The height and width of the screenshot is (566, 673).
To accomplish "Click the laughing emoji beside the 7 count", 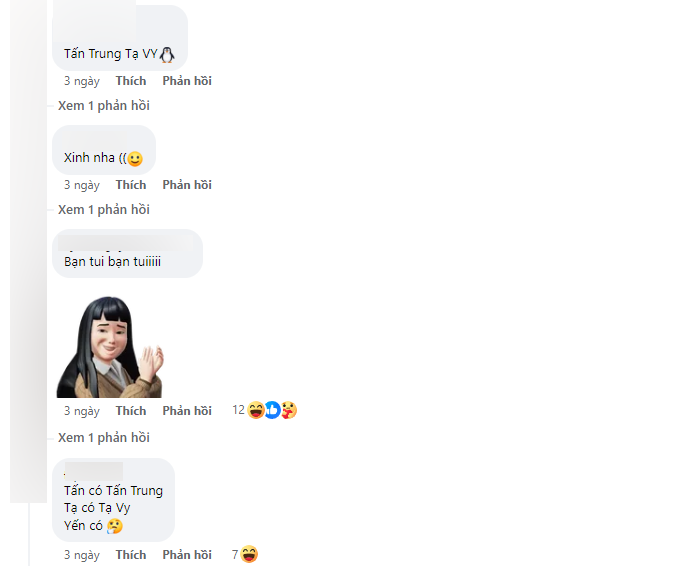I will 249,554.
